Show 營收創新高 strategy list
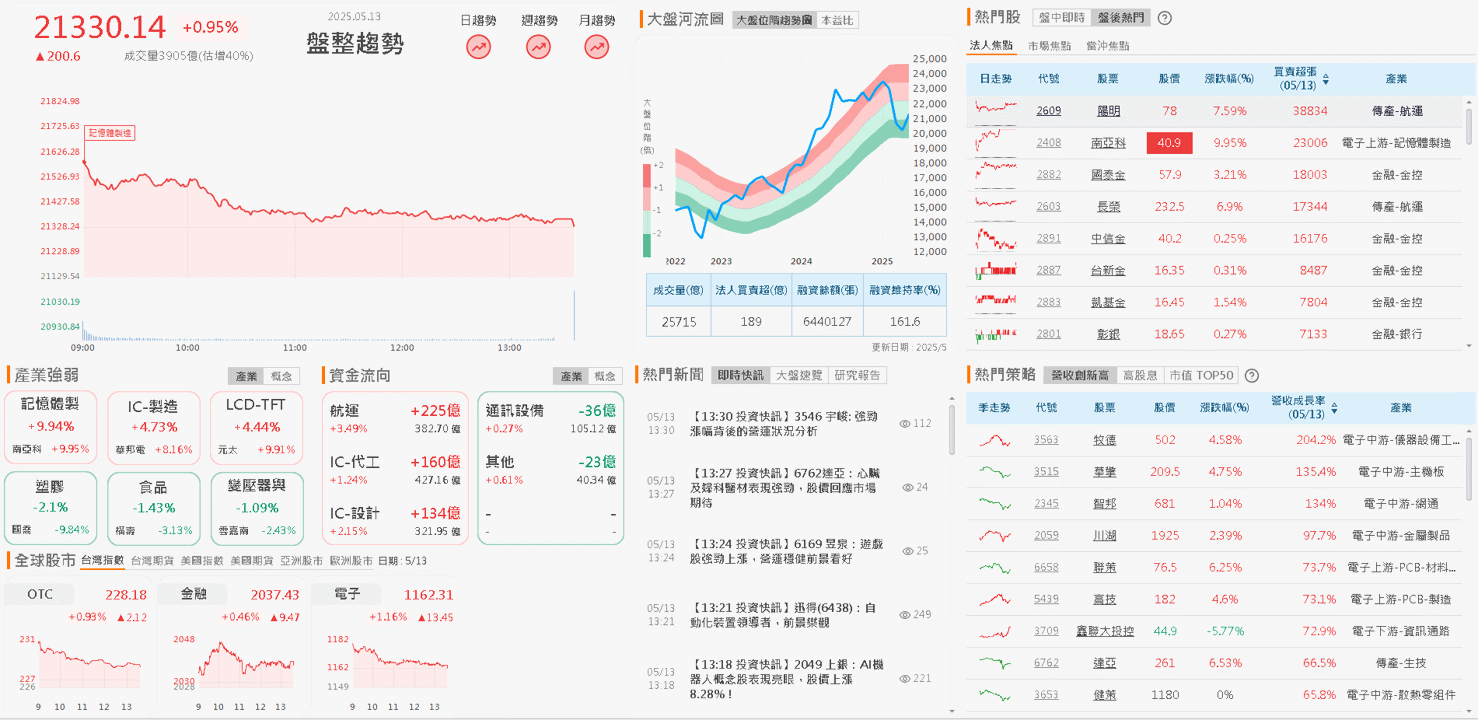Viewport: 1478px width, 720px height. [x=1080, y=376]
